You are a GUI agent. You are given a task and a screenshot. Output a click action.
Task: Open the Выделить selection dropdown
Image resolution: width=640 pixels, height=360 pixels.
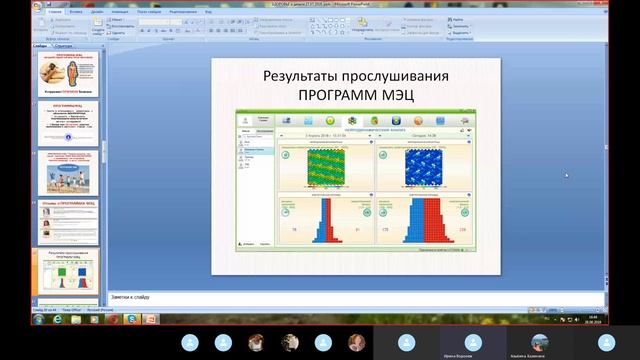(459, 33)
